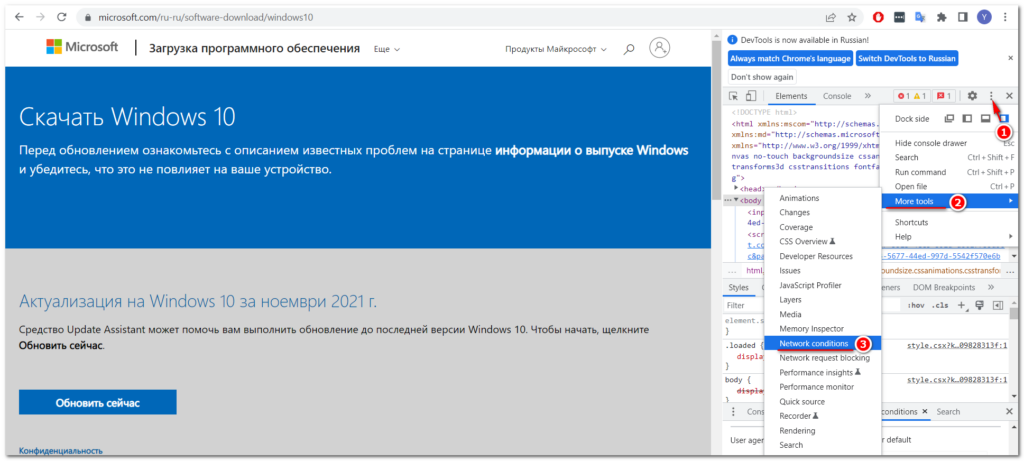Dock DevTools to the bottom
This screenshot has width=1024, height=461.
coord(985,119)
